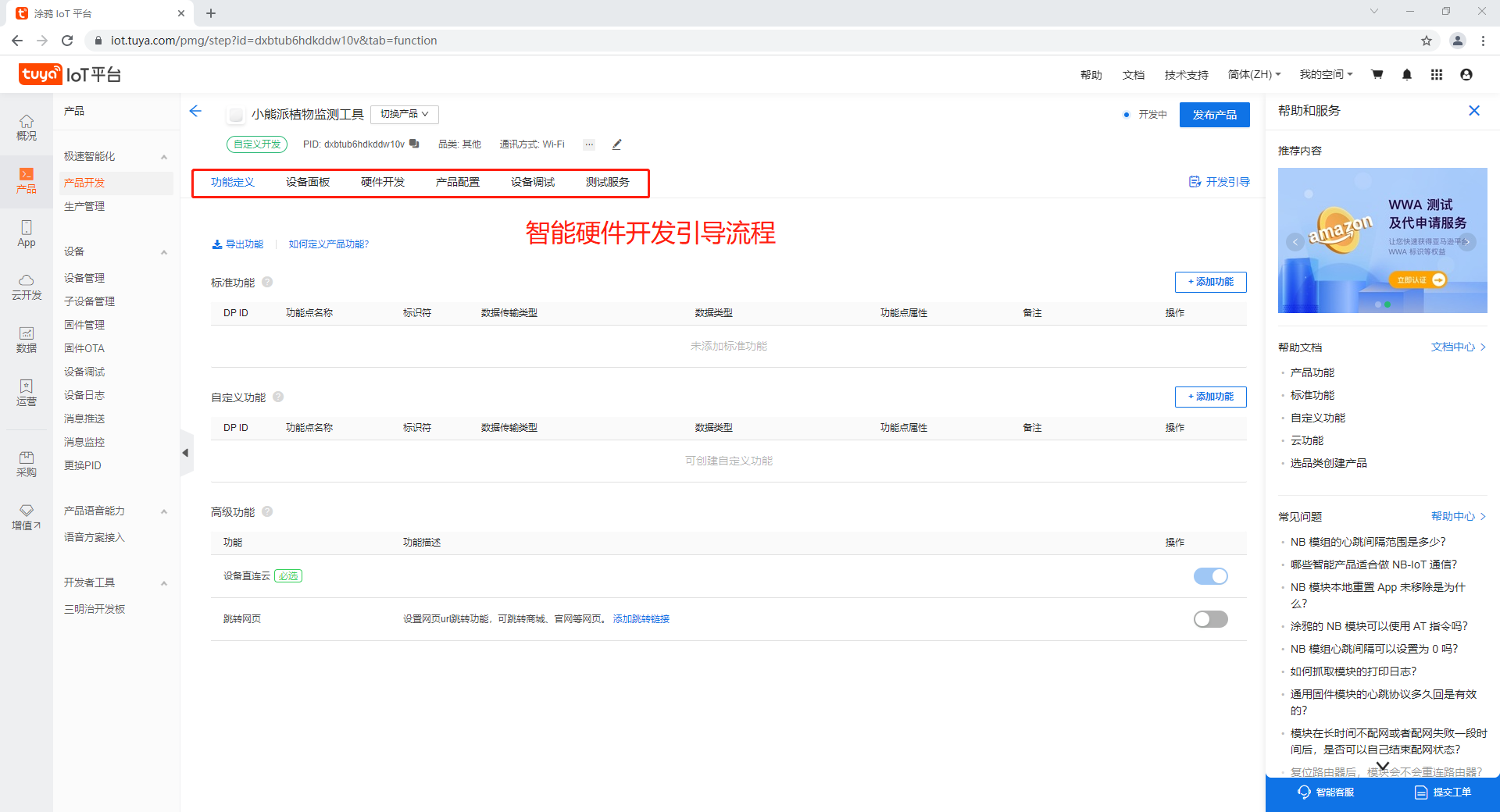The width and height of the screenshot is (1500, 812).
Task: Go back with the blue arrow icon
Action: 195,112
